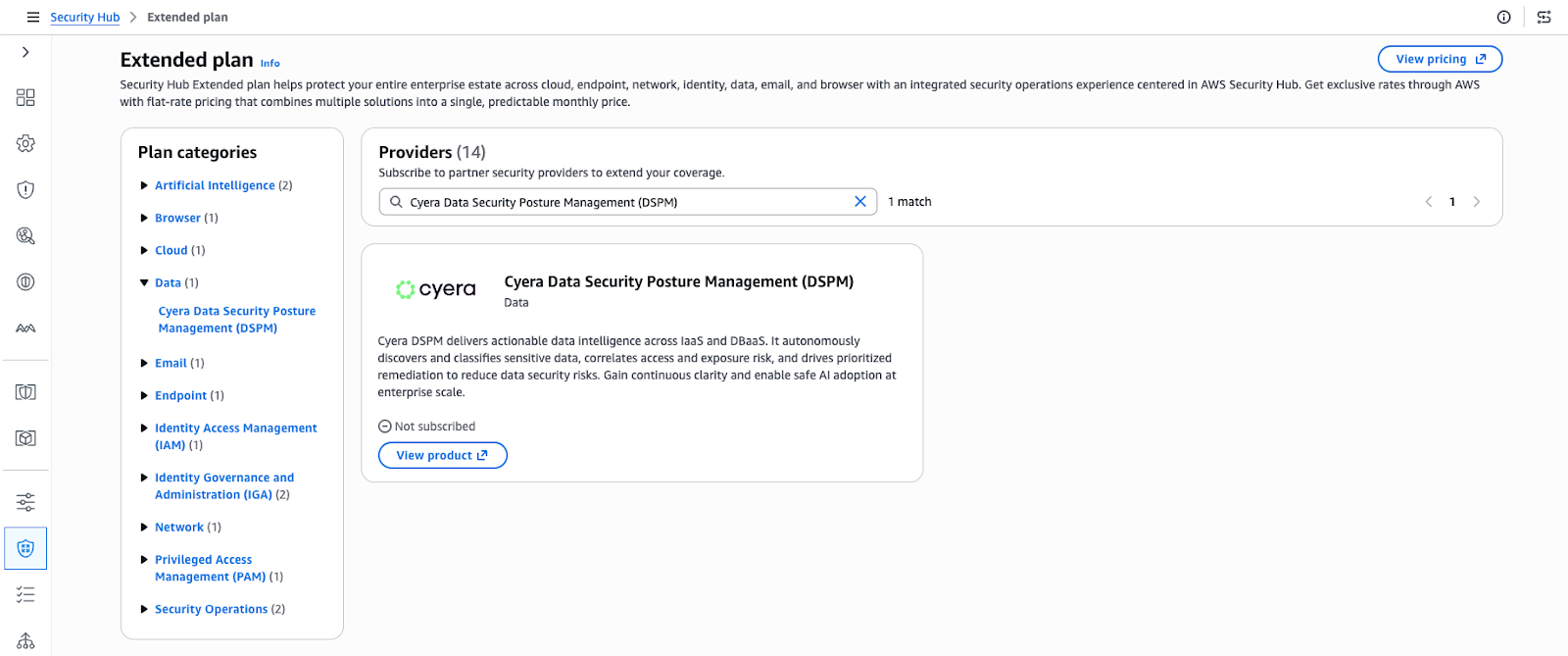Go to previous page of providers
Viewport: 1568px width, 656px height.
(x=1428, y=202)
